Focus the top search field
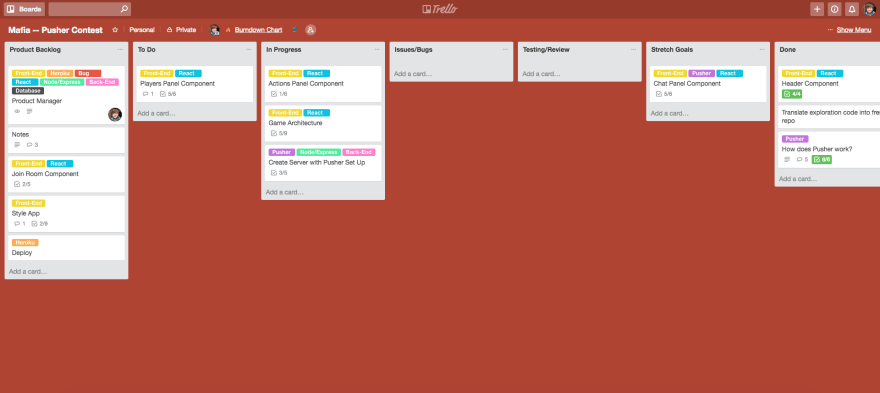This screenshot has height=393, width=880. (x=89, y=9)
